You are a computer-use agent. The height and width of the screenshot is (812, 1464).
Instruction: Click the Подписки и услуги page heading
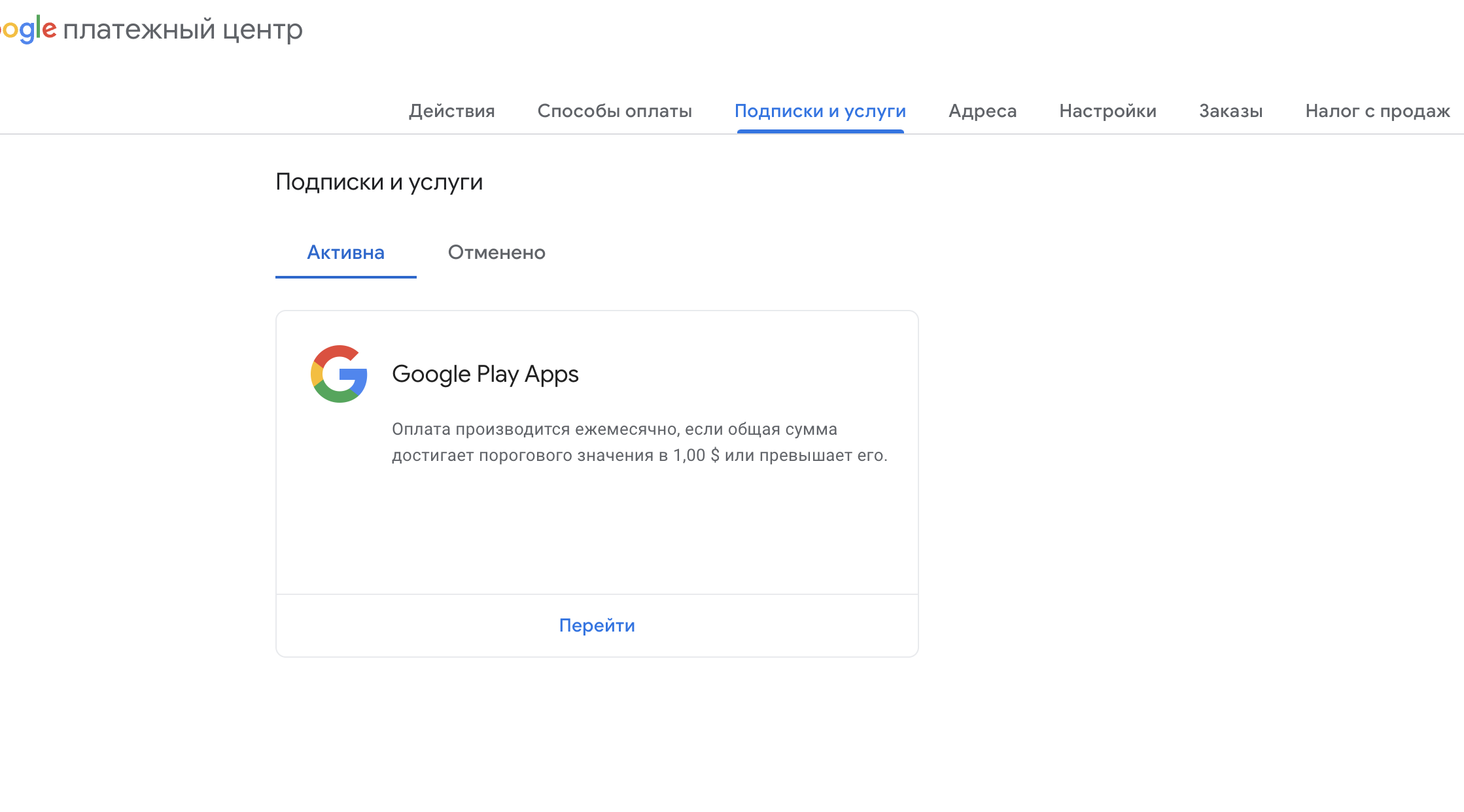point(379,182)
